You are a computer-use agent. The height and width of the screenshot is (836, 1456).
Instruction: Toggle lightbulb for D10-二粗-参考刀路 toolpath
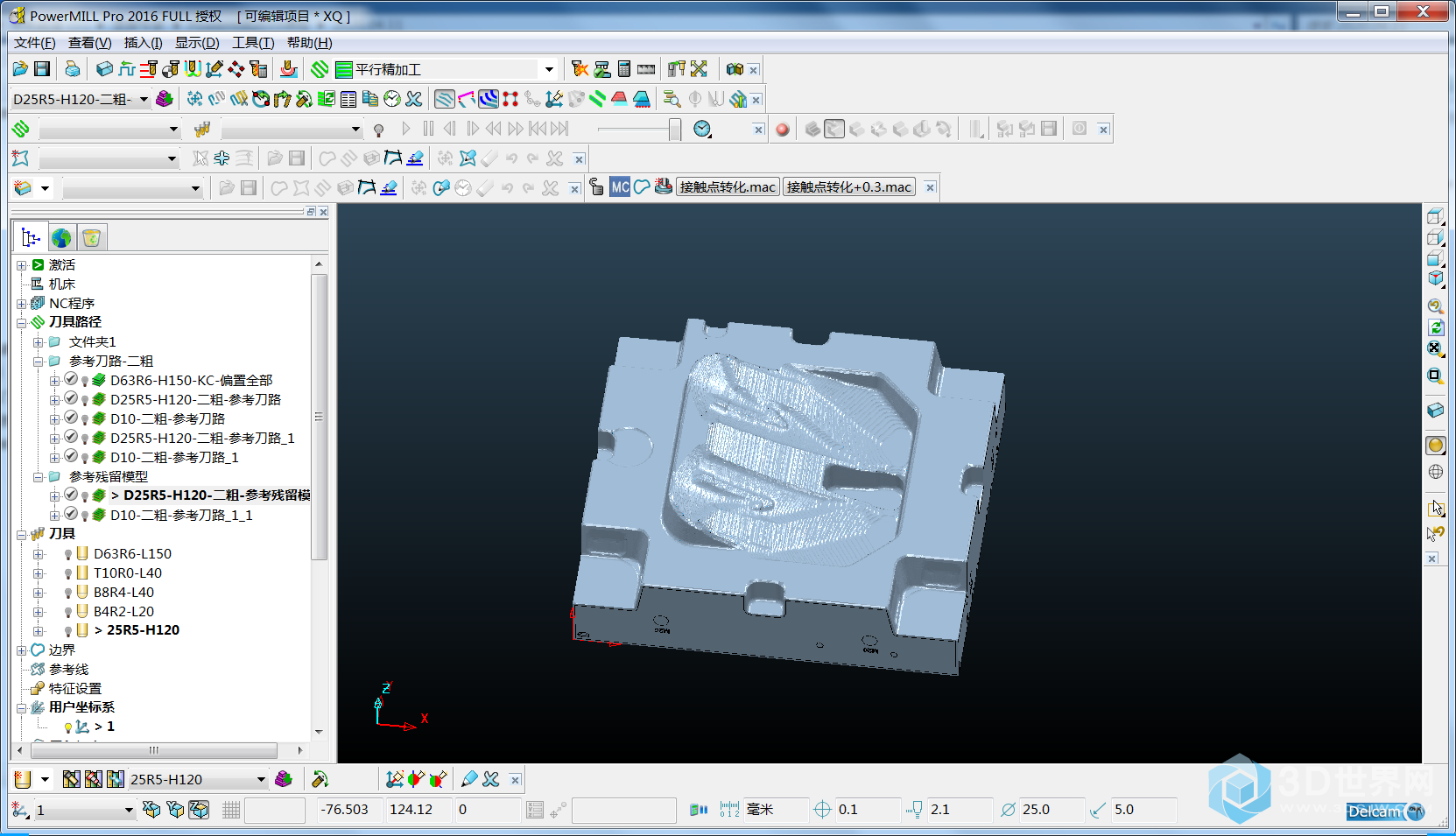point(85,419)
